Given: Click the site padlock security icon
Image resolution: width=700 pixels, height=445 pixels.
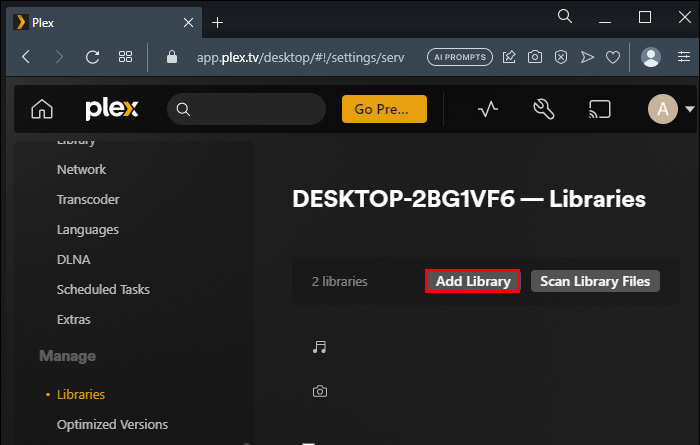Looking at the screenshot, I should click(x=172, y=57).
